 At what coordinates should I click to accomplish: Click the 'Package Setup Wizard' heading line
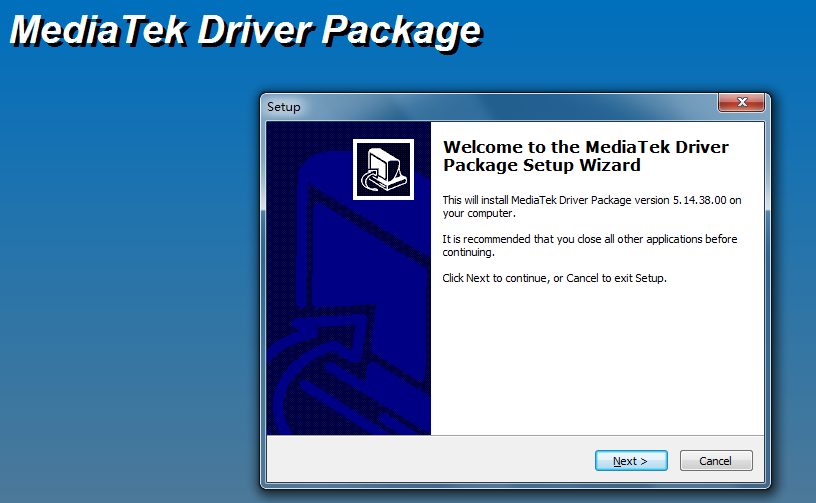[x=542, y=165]
